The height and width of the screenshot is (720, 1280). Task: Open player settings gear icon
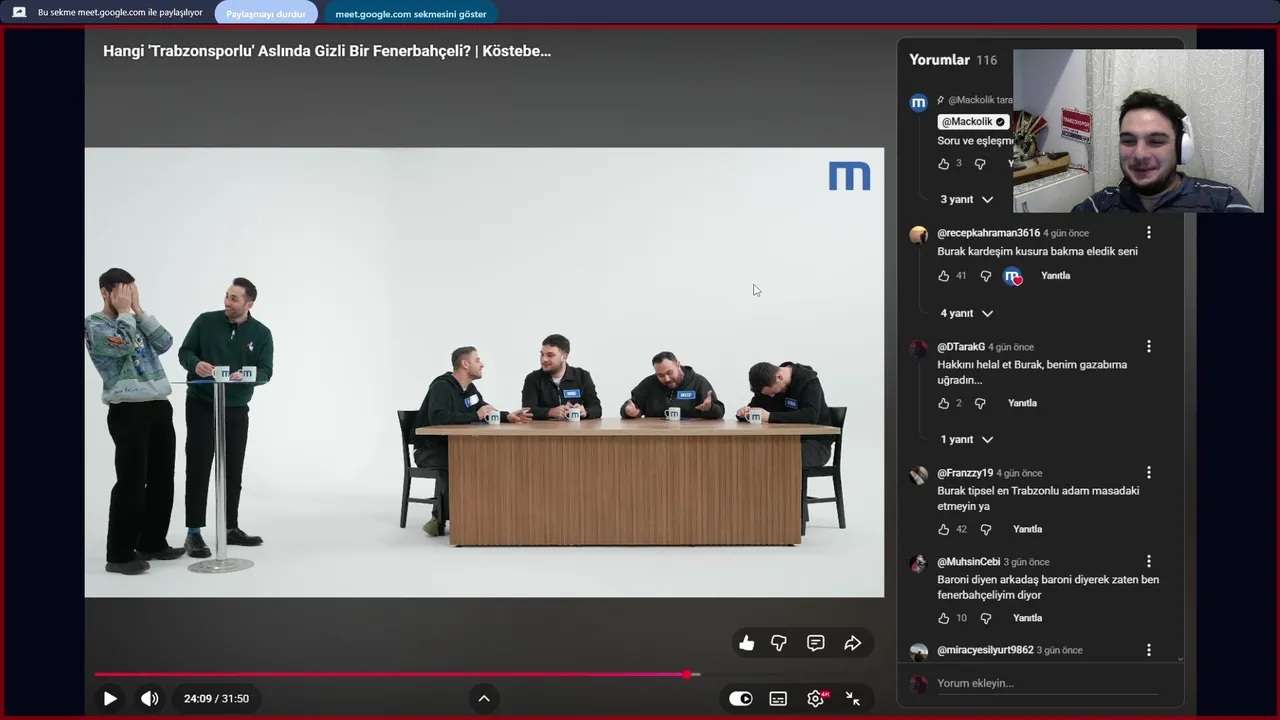point(816,699)
